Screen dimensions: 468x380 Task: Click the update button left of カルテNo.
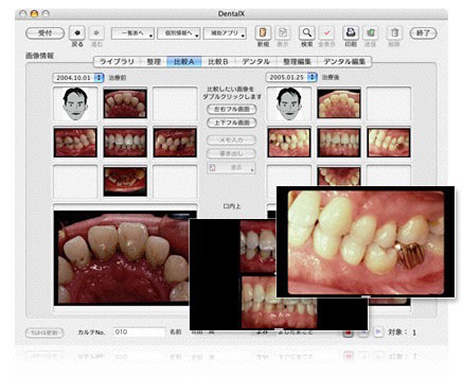pyautogui.click(x=45, y=333)
